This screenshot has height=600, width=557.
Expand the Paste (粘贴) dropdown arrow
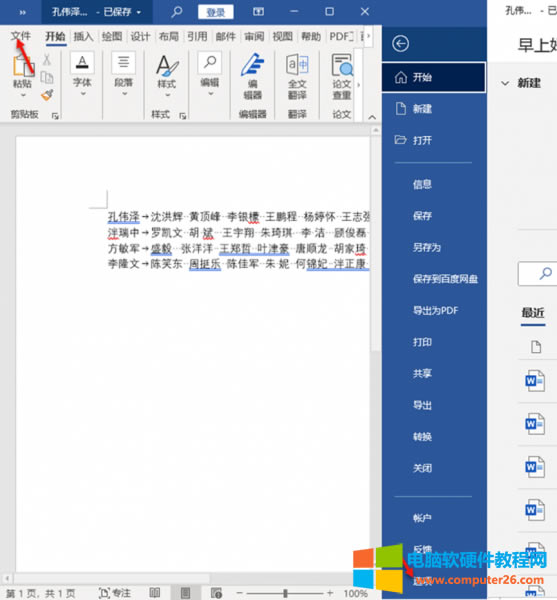(23, 95)
